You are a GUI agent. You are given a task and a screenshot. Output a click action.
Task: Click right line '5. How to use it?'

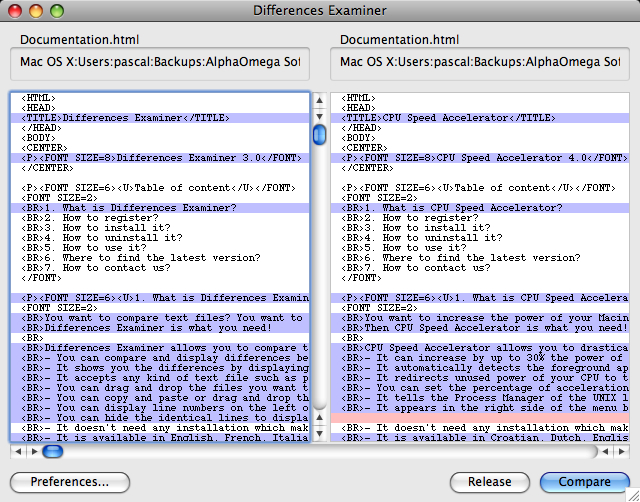click(x=480, y=248)
